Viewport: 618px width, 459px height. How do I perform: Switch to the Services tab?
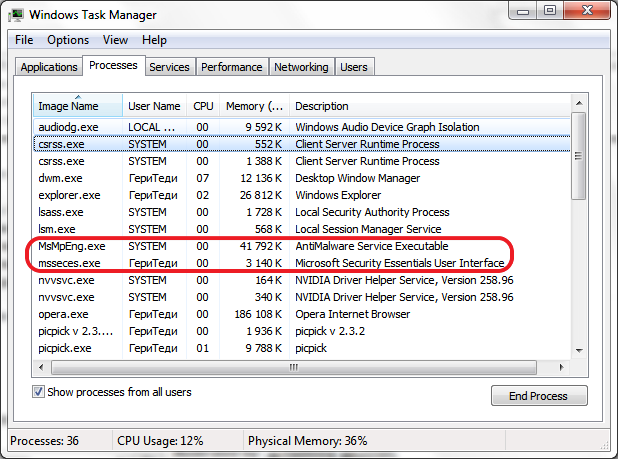click(x=169, y=67)
